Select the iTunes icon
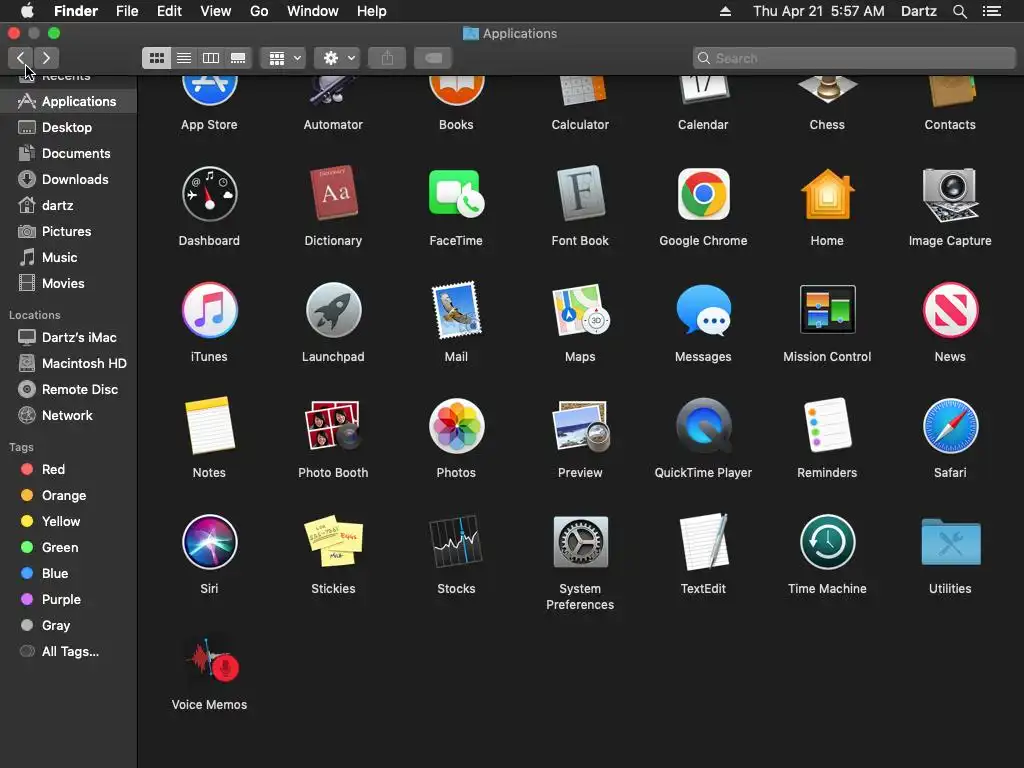The image size is (1024, 768). 209,310
